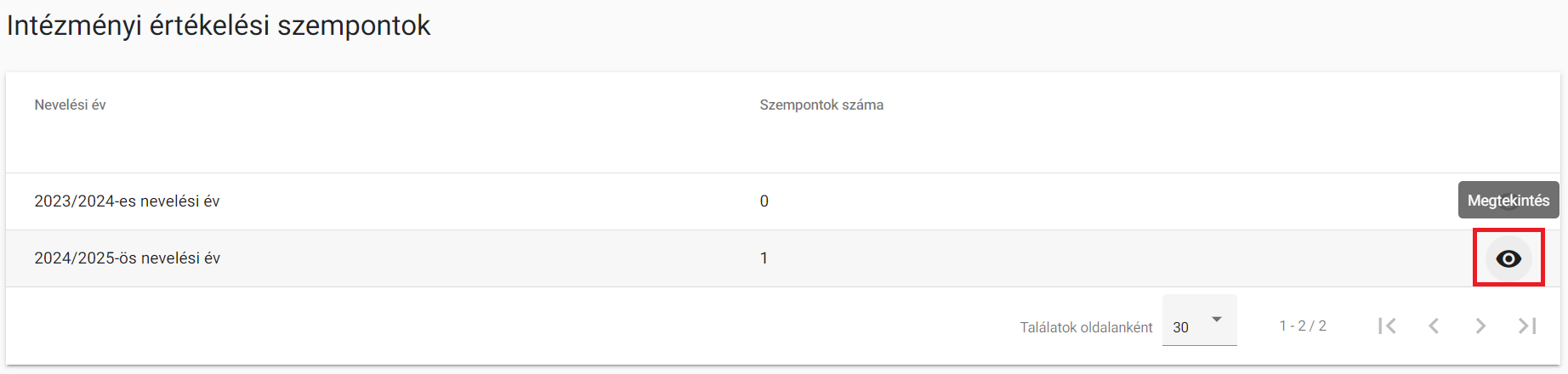This screenshot has height=374, width=1568.
Task: Click the Megtekintés tooltip label
Action: pyautogui.click(x=1508, y=201)
